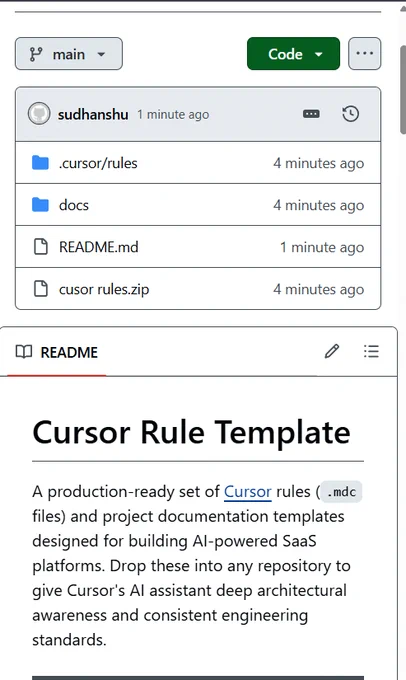Click the Cursor Rule Template heading
Screen dimensions: 406x680
(x=191, y=433)
